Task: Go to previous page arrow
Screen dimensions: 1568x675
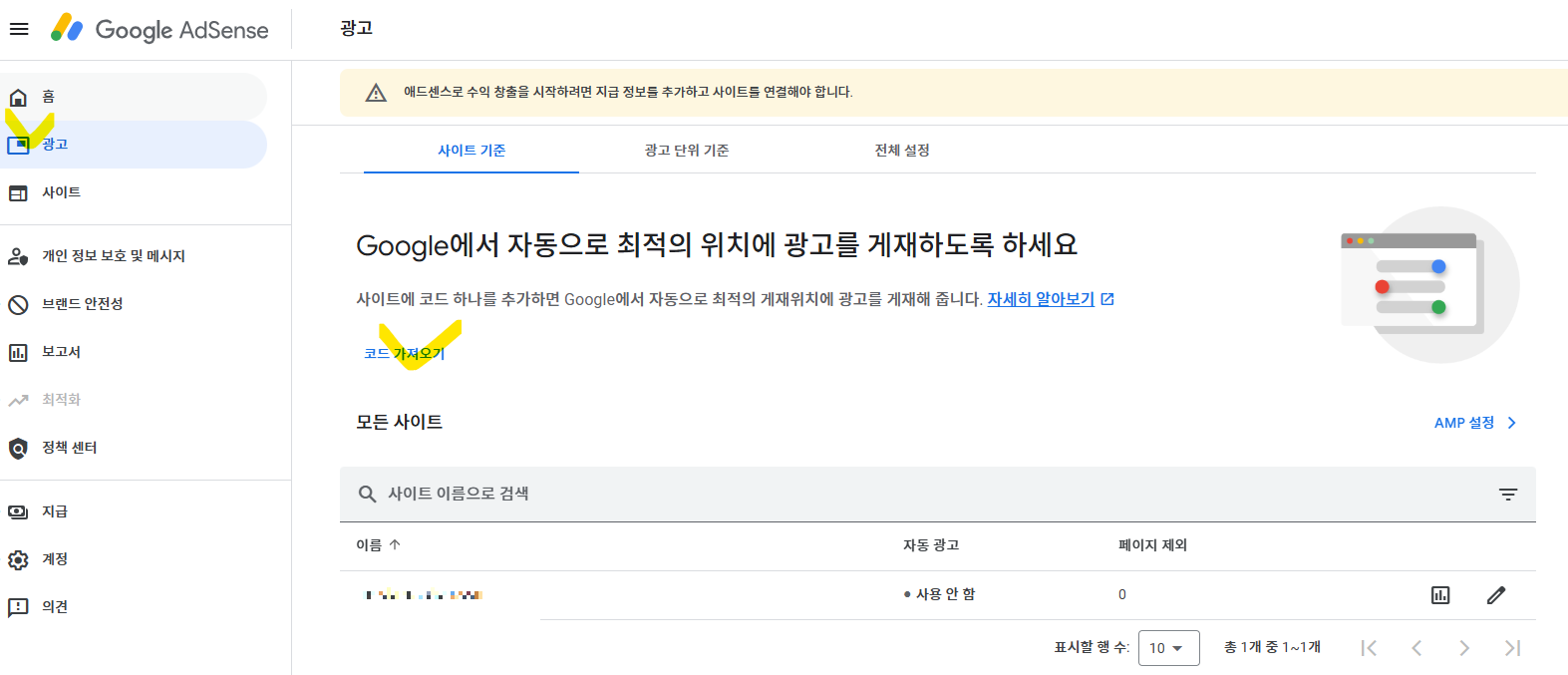Action: (1416, 648)
